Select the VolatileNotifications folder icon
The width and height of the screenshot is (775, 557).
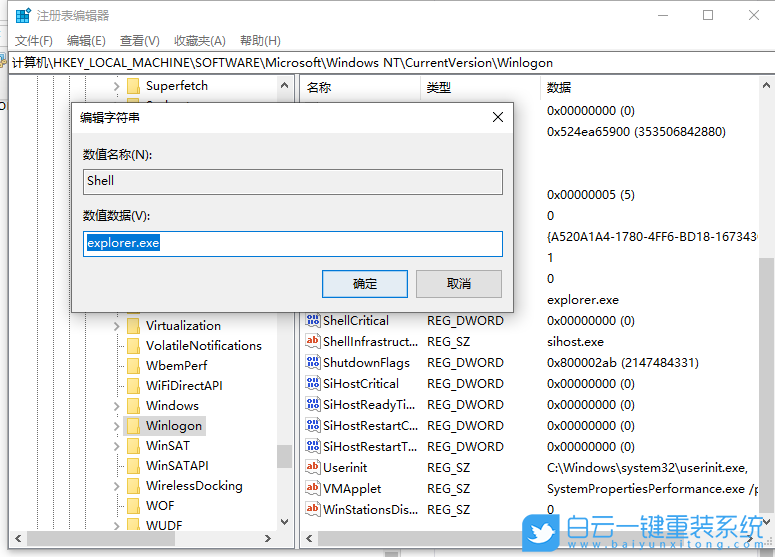(x=133, y=346)
